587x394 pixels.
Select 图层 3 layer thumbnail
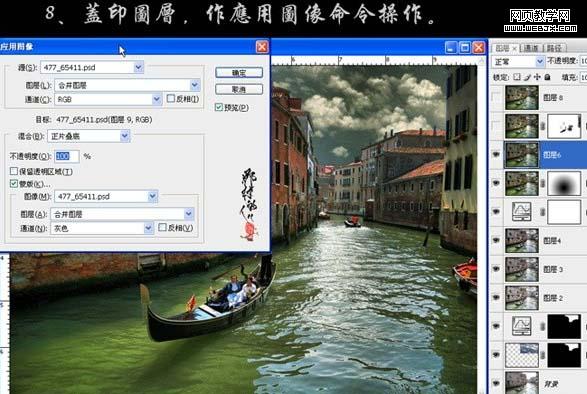coord(521,269)
